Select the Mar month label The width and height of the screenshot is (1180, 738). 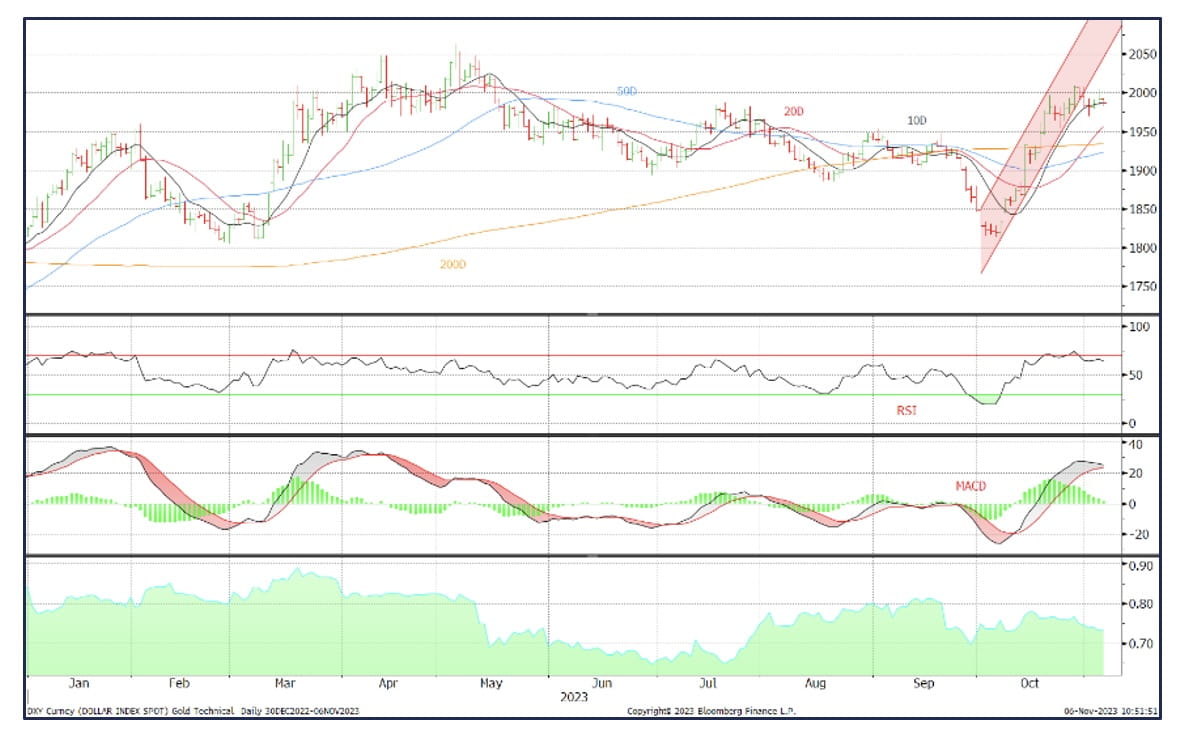[284, 683]
